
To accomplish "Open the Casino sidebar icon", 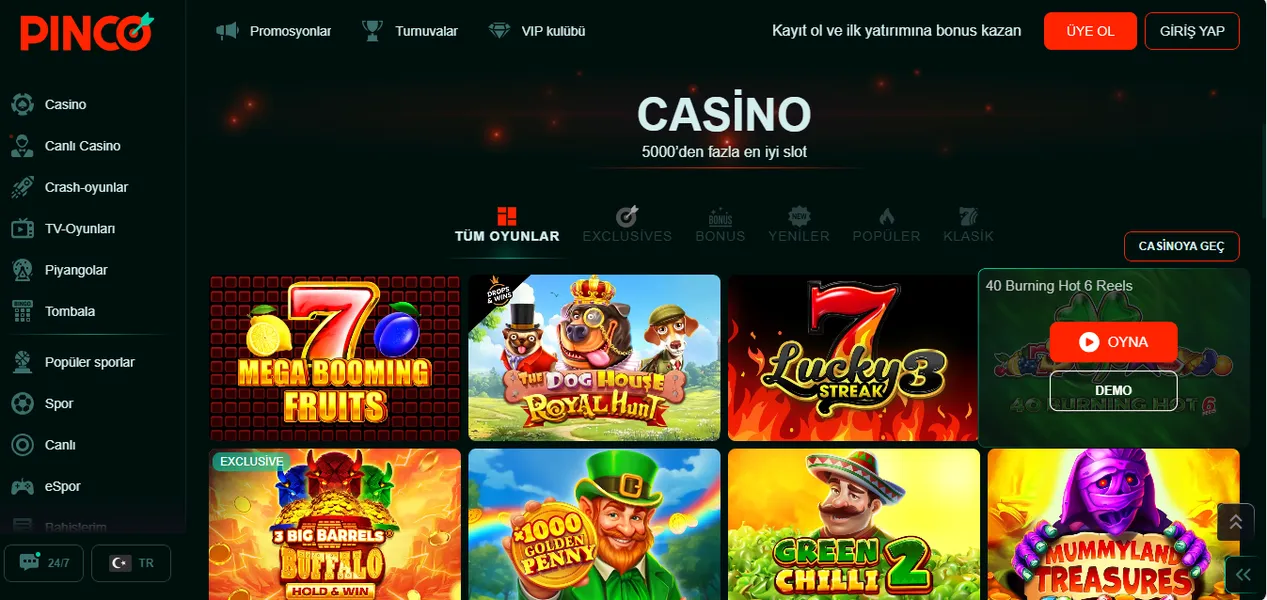I will tap(22, 104).
